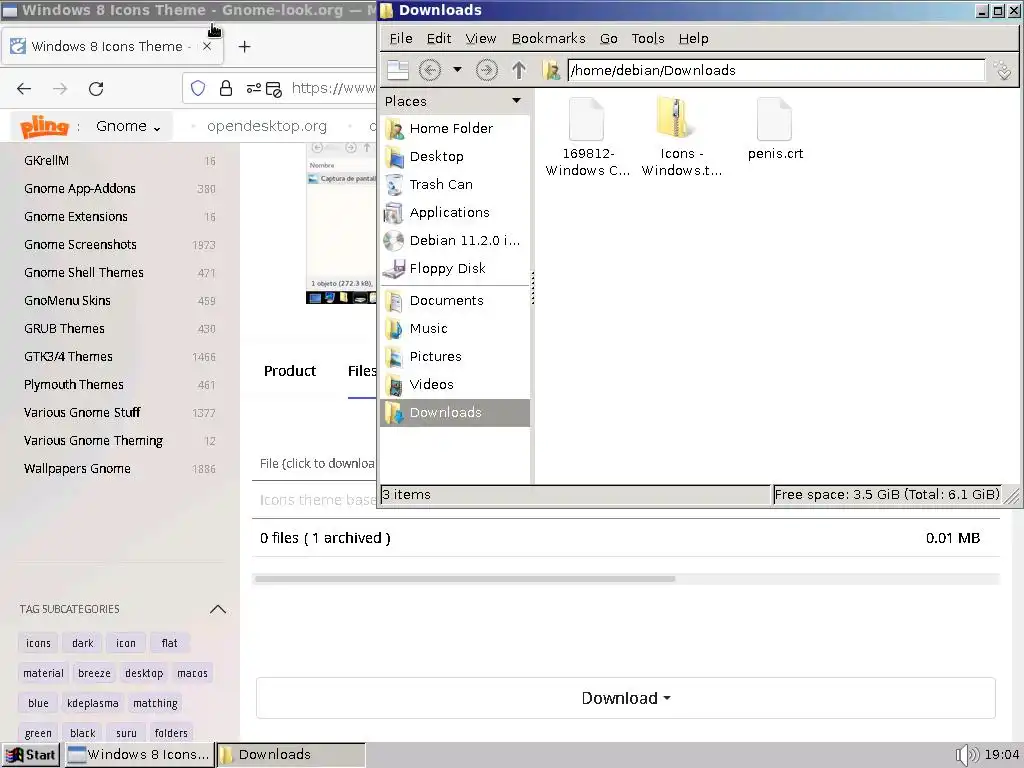The width and height of the screenshot is (1024, 768).
Task: Open new tab icon in Downloads file manager toolbar
Action: 397,70
